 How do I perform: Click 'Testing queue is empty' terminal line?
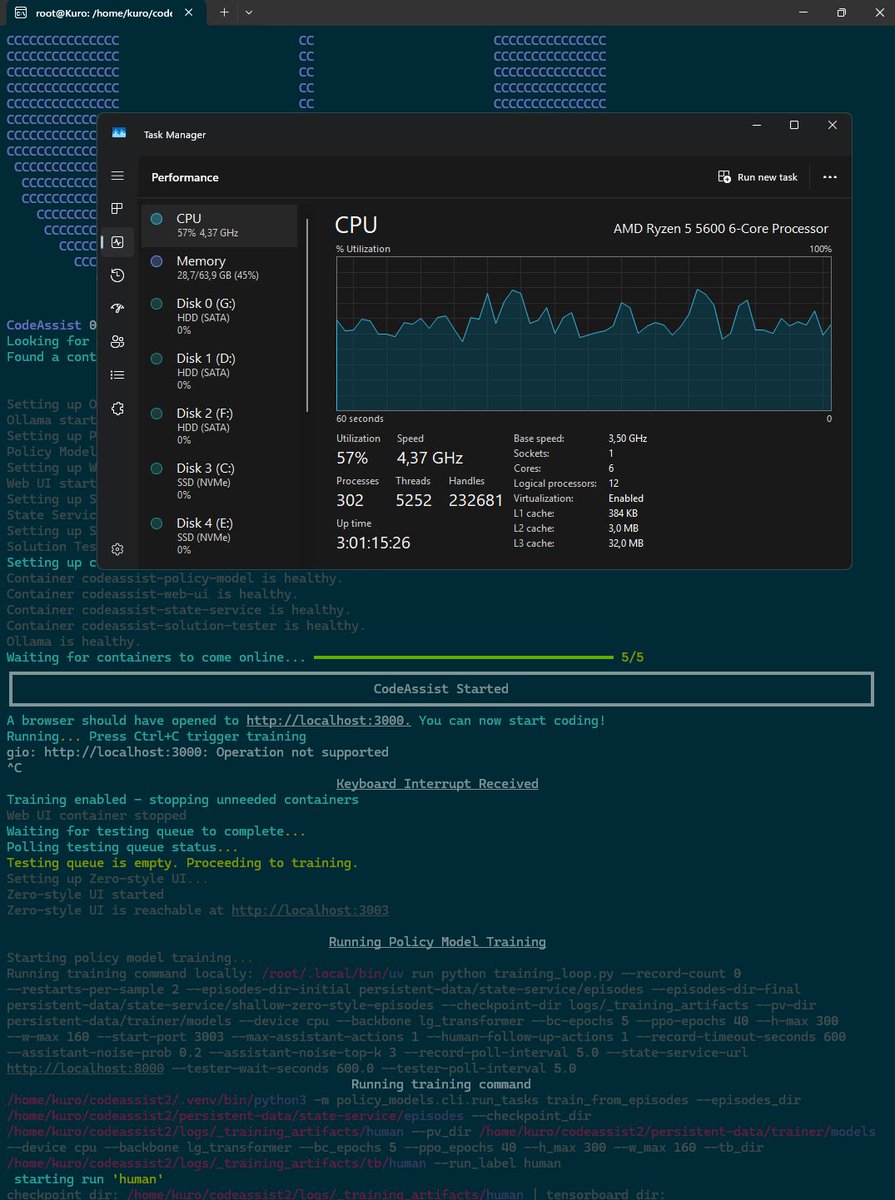click(x=182, y=862)
